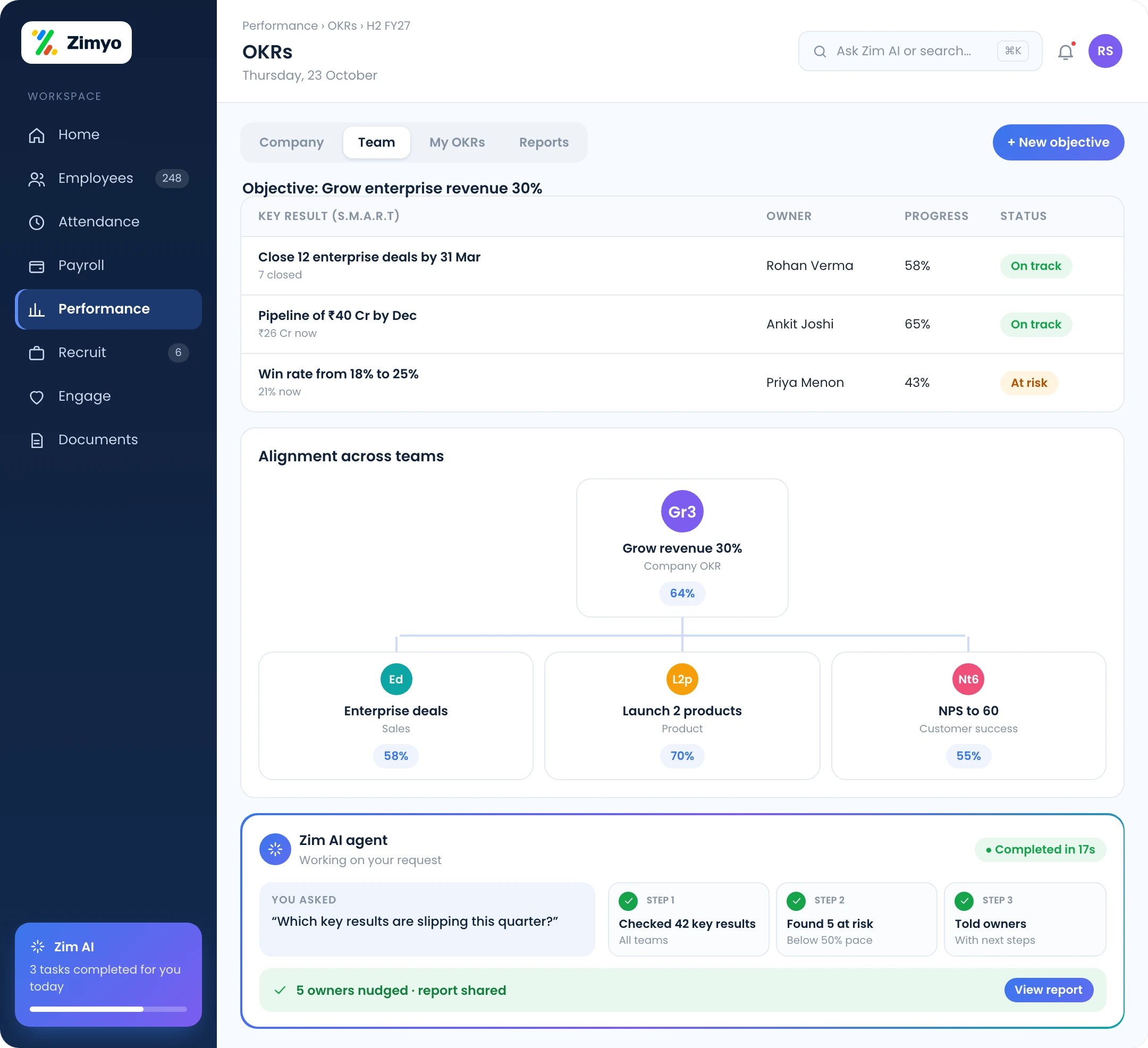This screenshot has height=1048, width=1148.
Task: Open the Reports tab
Action: 544,142
